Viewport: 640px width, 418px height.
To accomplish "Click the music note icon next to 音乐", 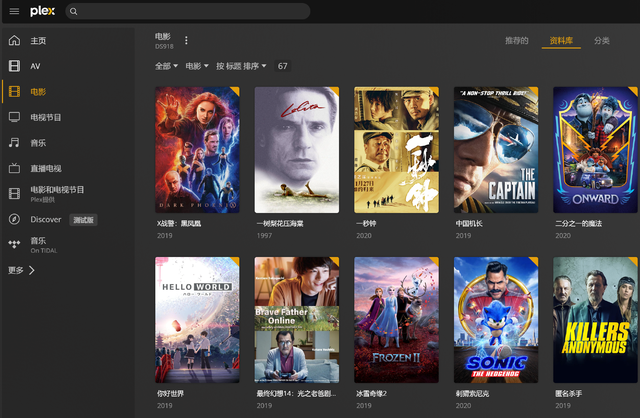I will point(14,142).
